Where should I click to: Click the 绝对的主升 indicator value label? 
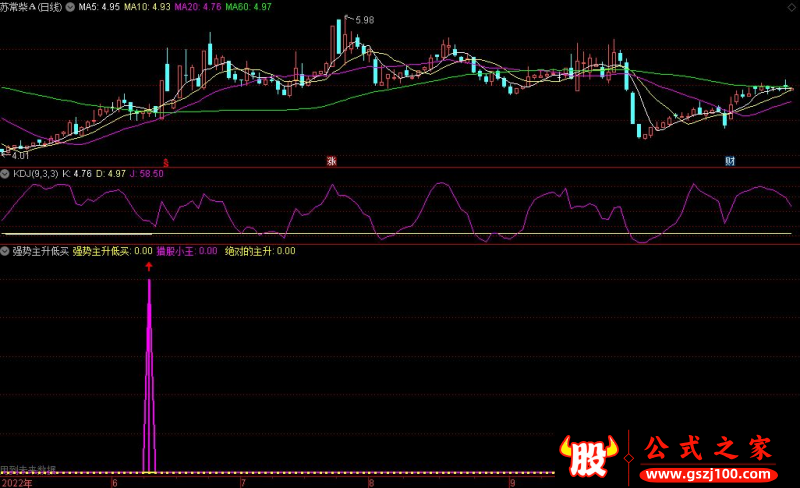click(x=260, y=251)
